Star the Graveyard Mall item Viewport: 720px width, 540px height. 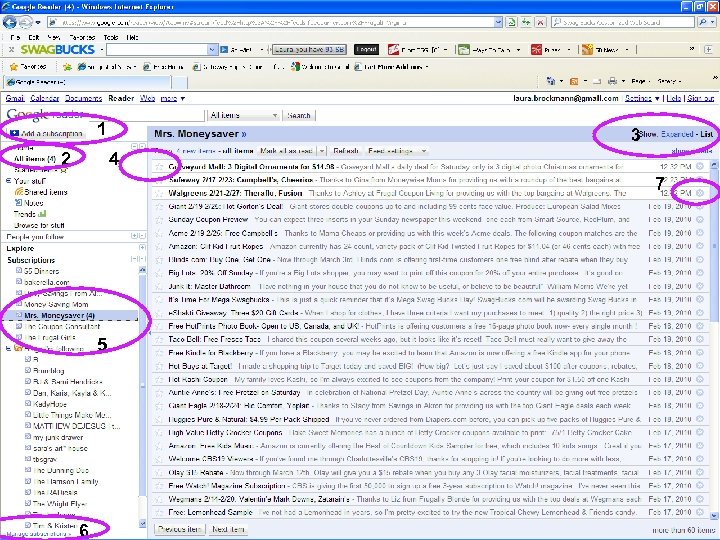(x=159, y=167)
